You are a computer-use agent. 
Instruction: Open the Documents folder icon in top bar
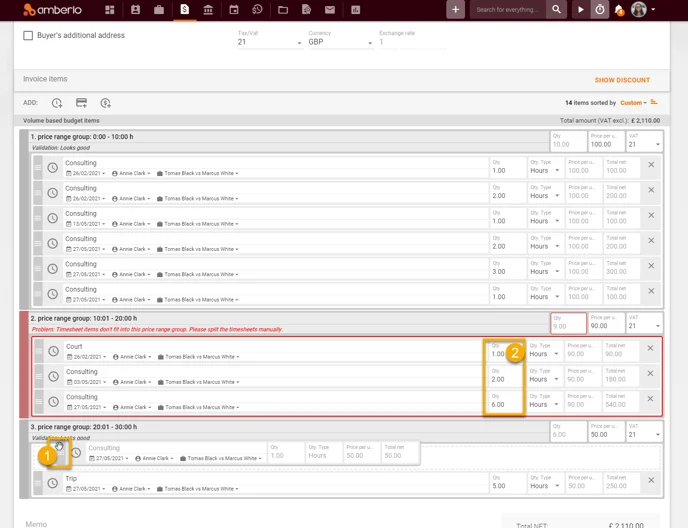283,10
